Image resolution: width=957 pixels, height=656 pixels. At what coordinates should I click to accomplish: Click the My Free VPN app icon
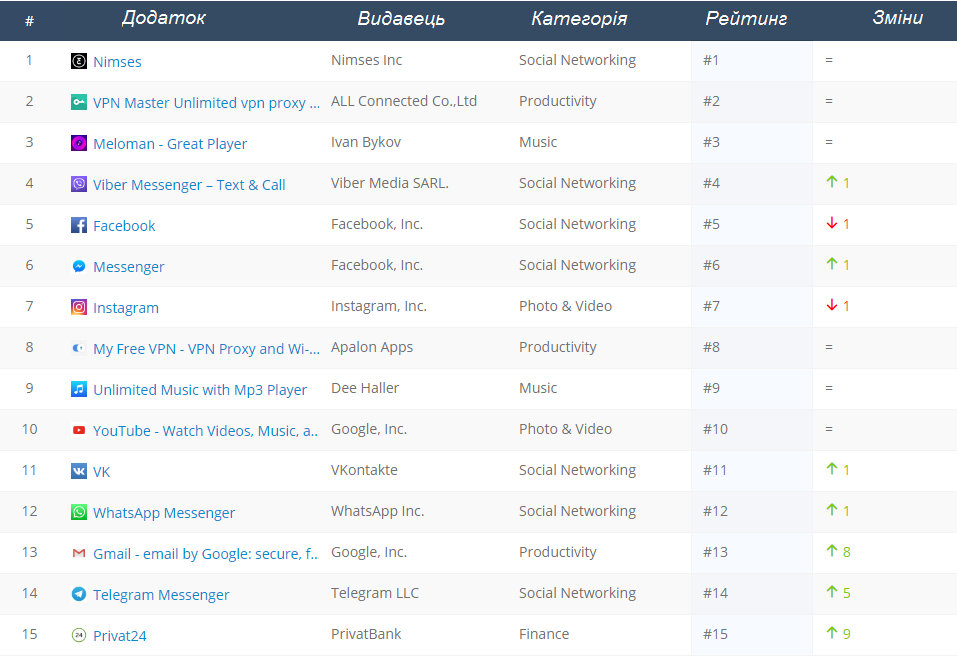point(79,348)
